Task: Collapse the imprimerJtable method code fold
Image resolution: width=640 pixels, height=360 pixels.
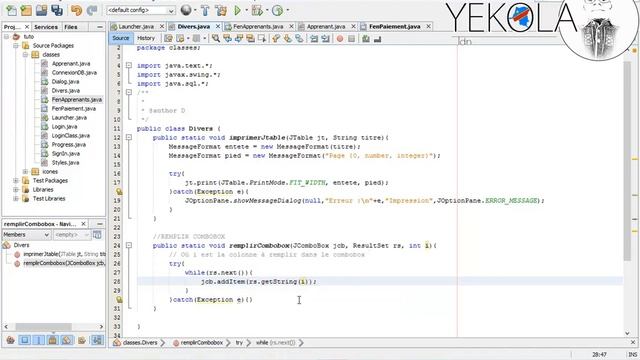Action: point(129,138)
